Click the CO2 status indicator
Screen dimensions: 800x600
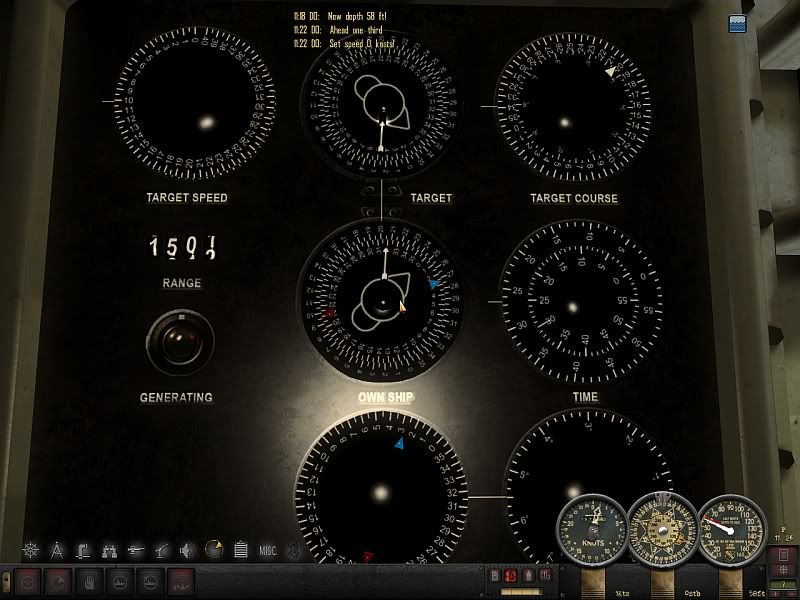[x=545, y=576]
